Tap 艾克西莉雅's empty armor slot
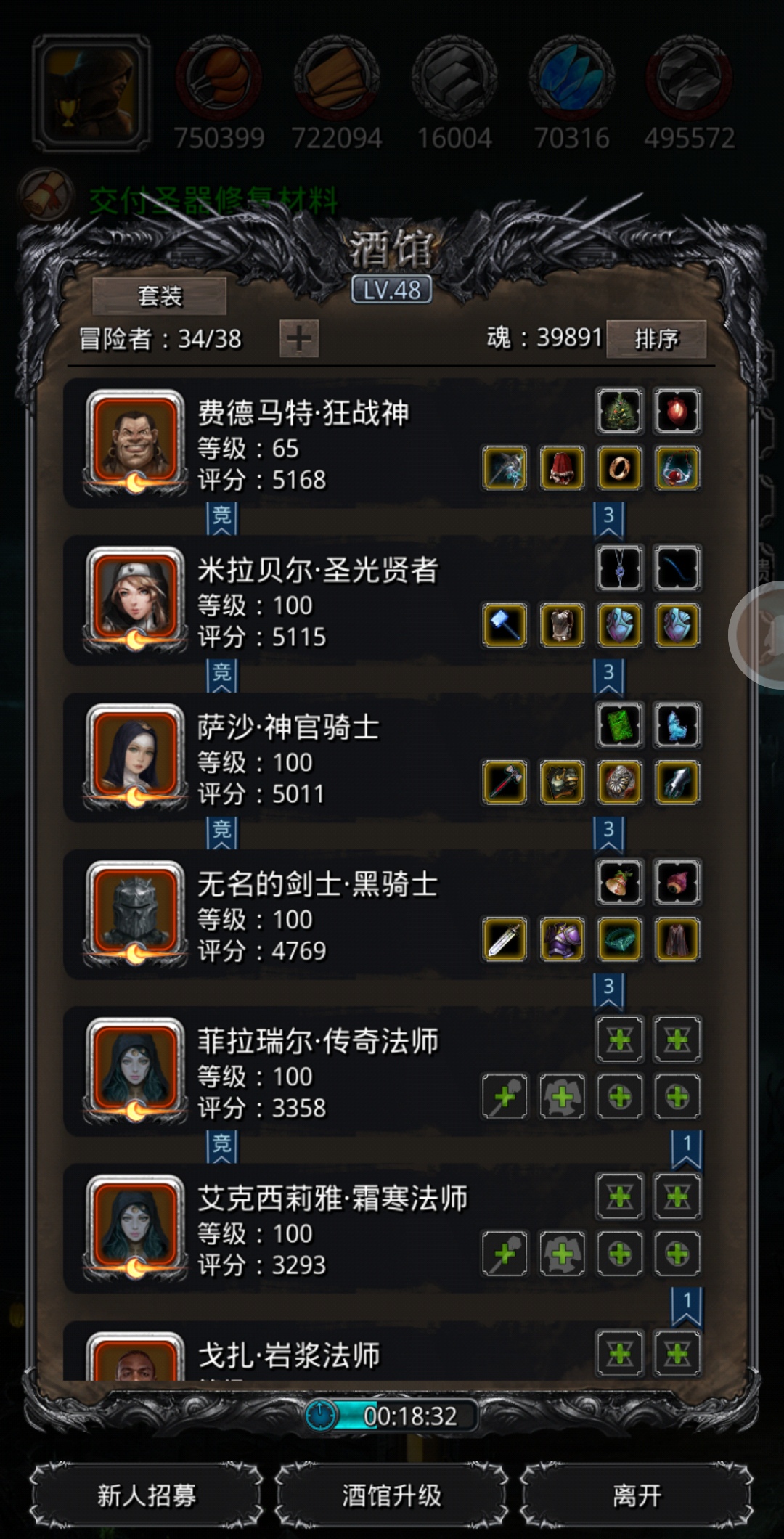 562,1253
